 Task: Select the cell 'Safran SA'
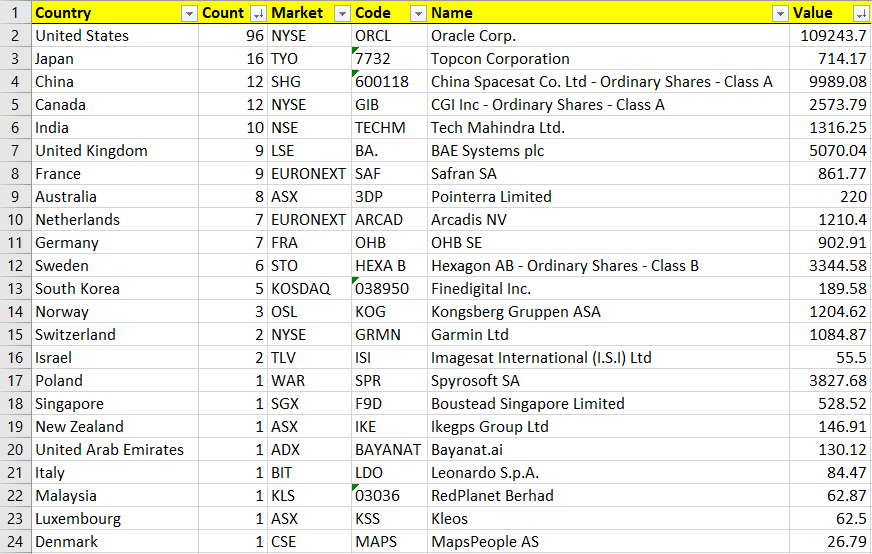[x=608, y=174]
